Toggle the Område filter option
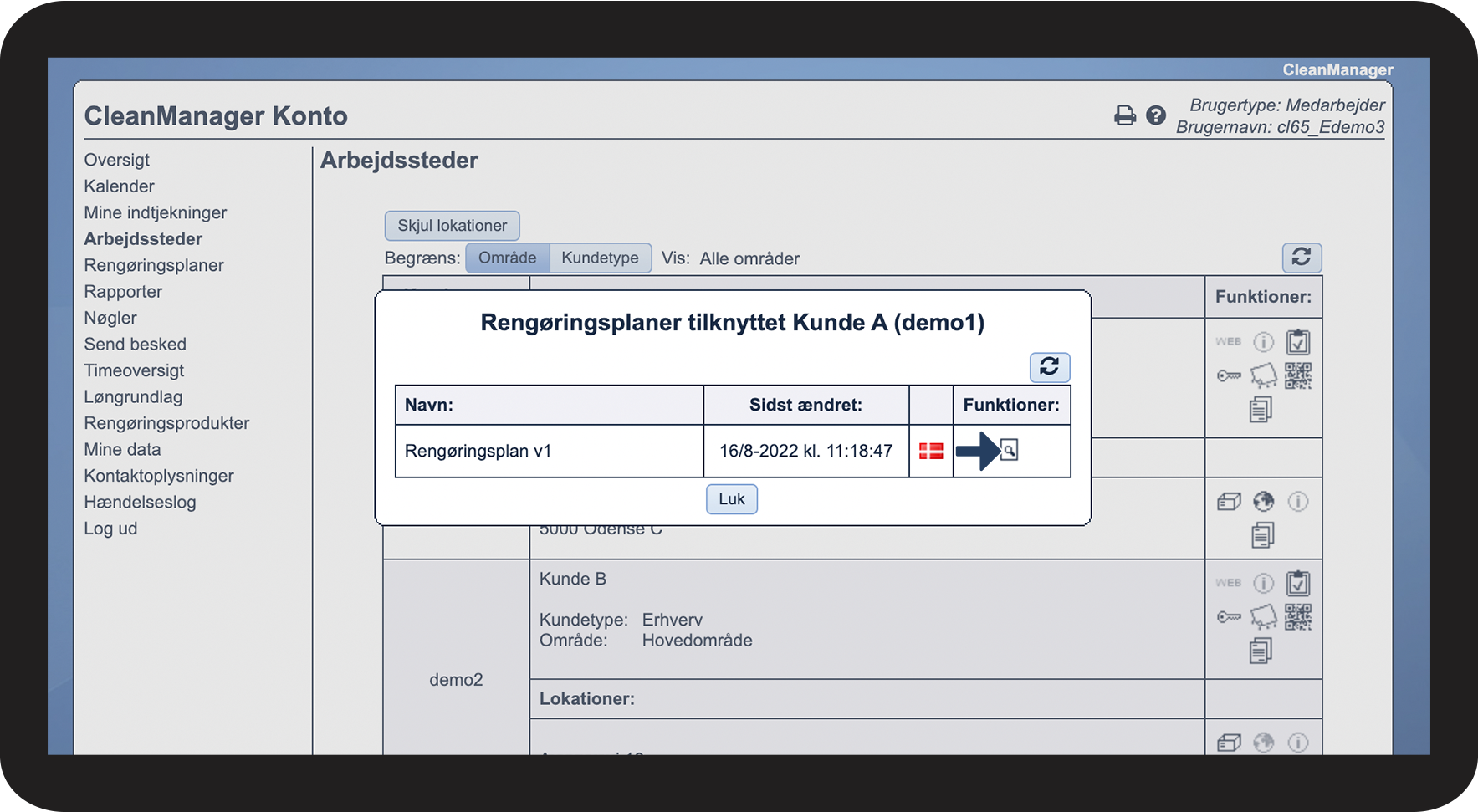 507,258
